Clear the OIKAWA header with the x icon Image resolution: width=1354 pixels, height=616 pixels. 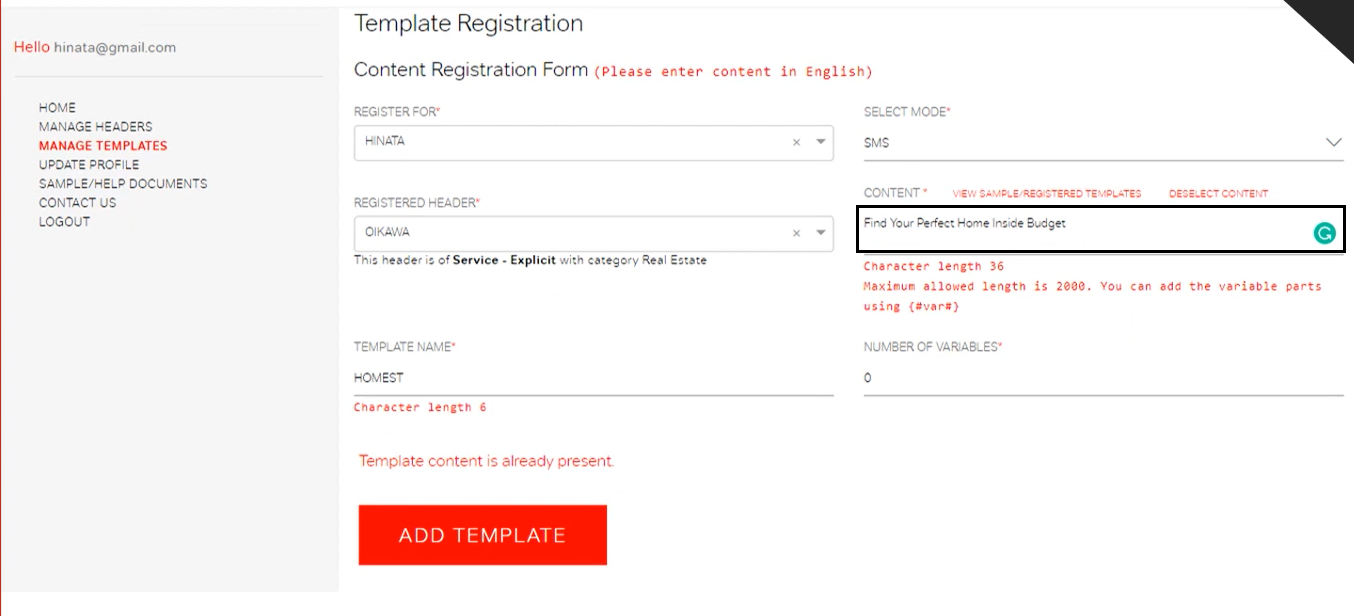point(796,233)
